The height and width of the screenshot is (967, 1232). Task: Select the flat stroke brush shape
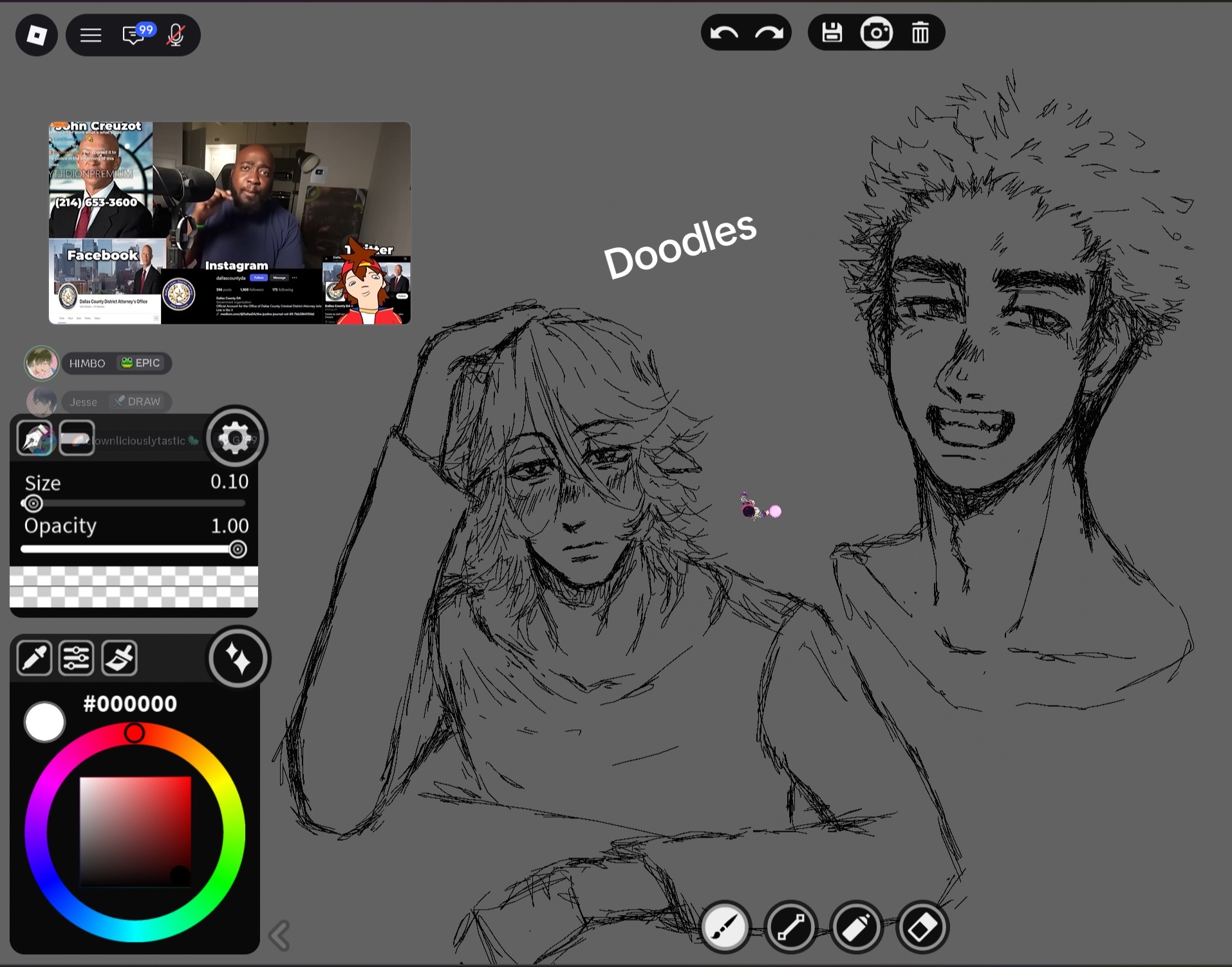coord(77,438)
